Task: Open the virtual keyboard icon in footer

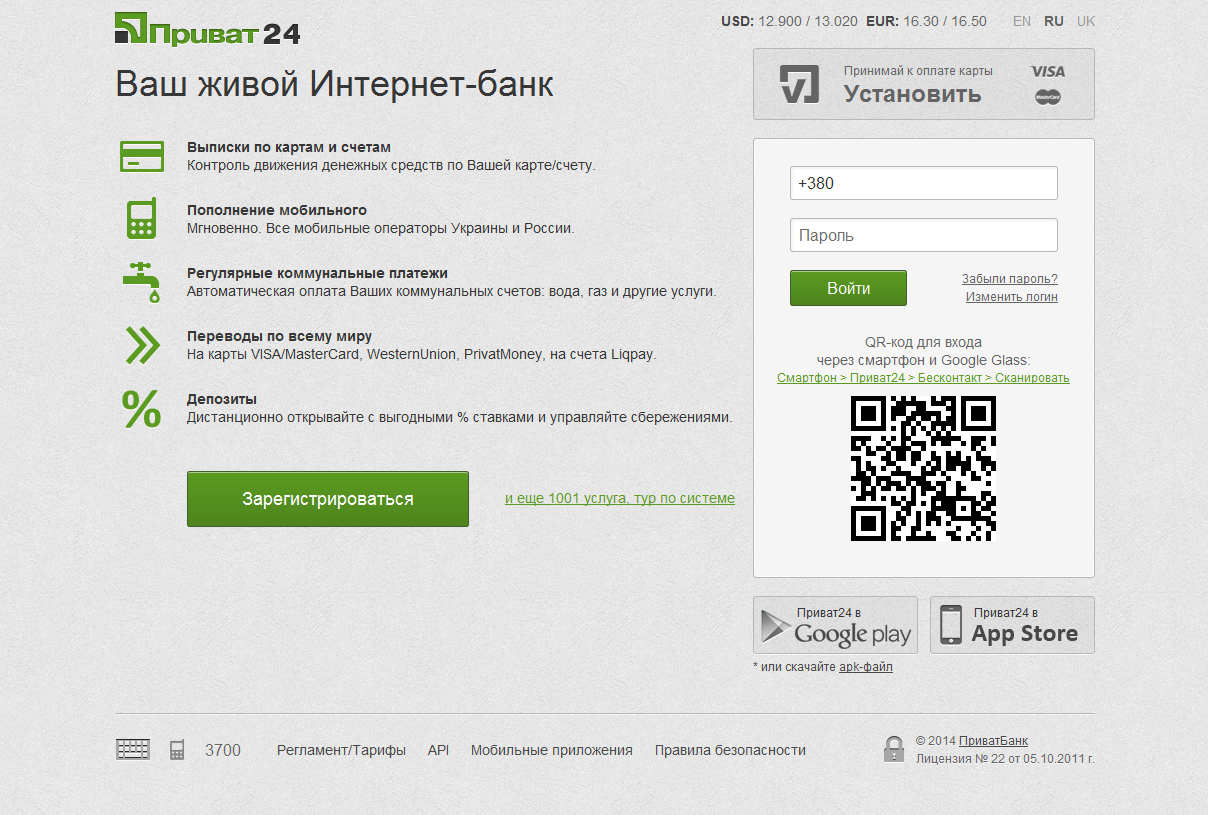Action: tap(133, 749)
